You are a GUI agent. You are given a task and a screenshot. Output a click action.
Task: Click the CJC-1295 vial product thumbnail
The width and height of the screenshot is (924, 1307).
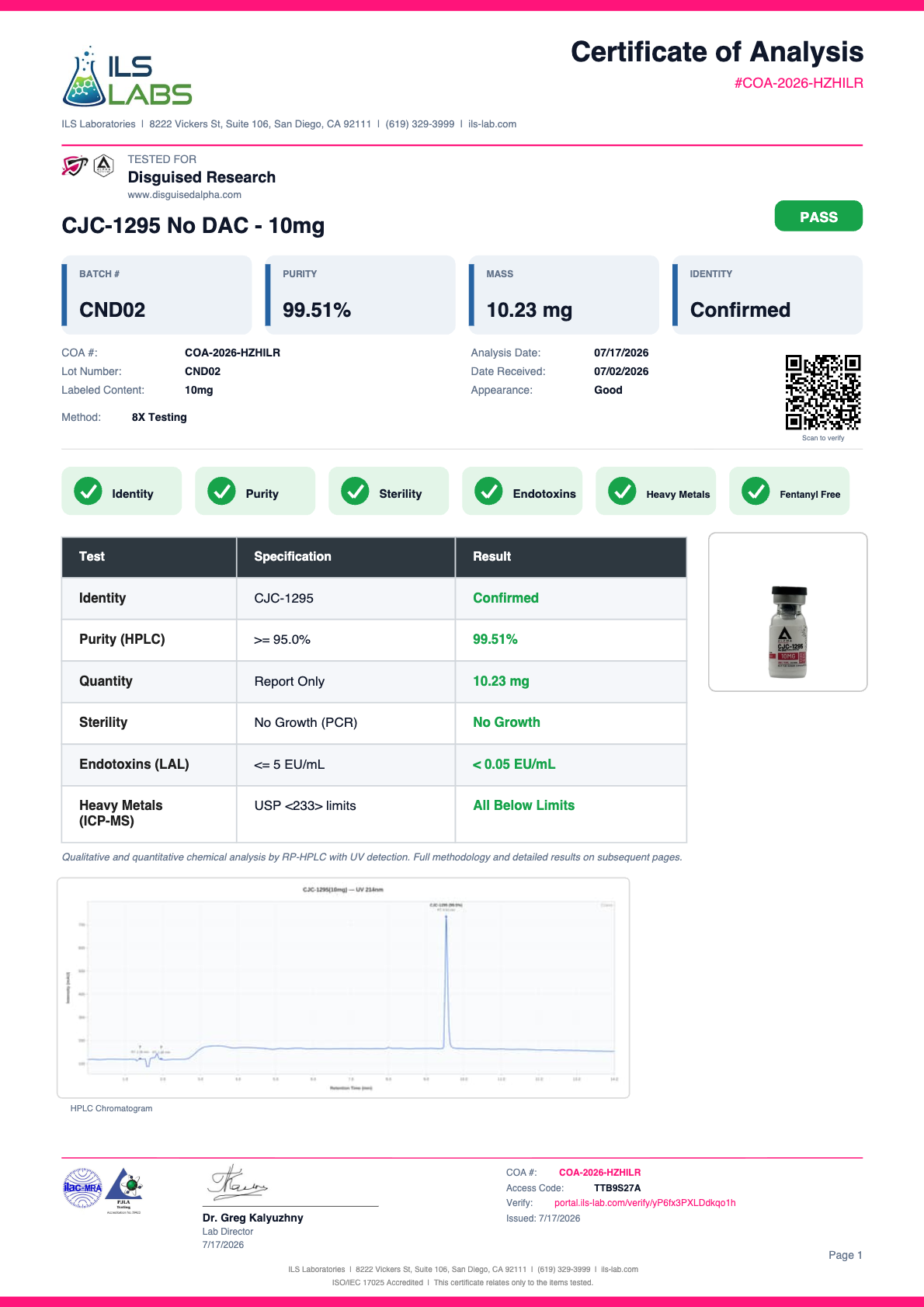click(788, 612)
